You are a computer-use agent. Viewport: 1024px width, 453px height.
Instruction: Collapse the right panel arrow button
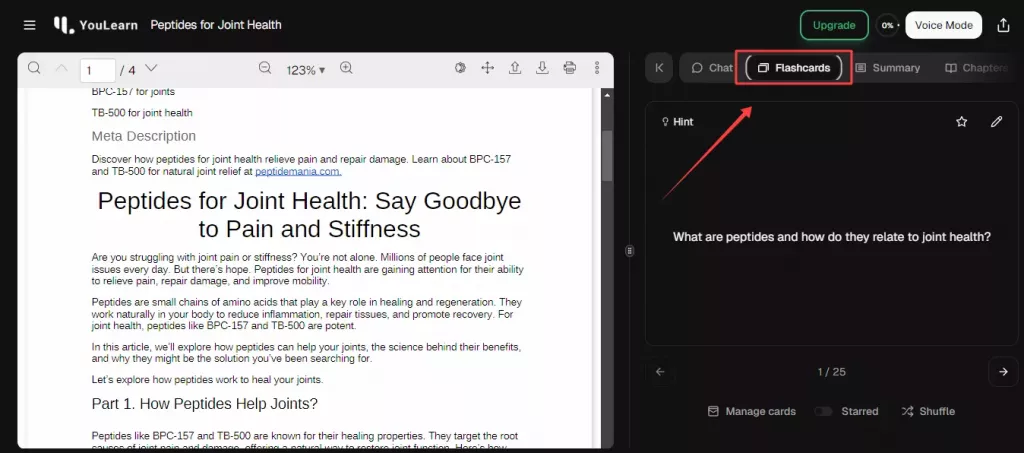[659, 68]
